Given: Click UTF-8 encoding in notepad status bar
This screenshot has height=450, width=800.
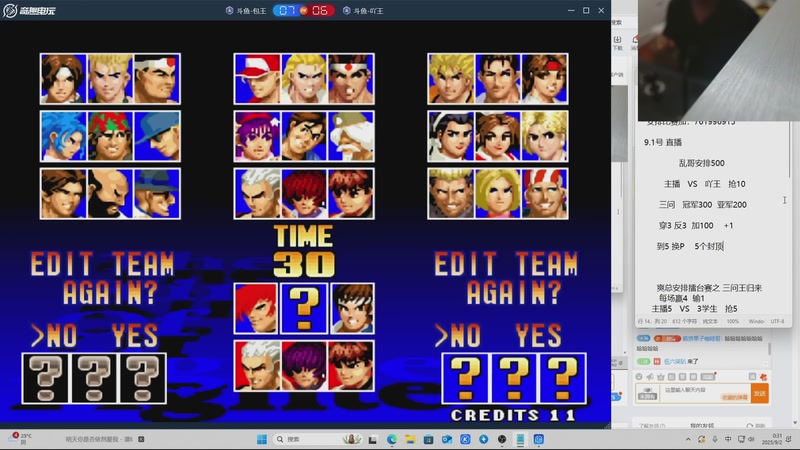Looking at the screenshot, I should point(777,321).
